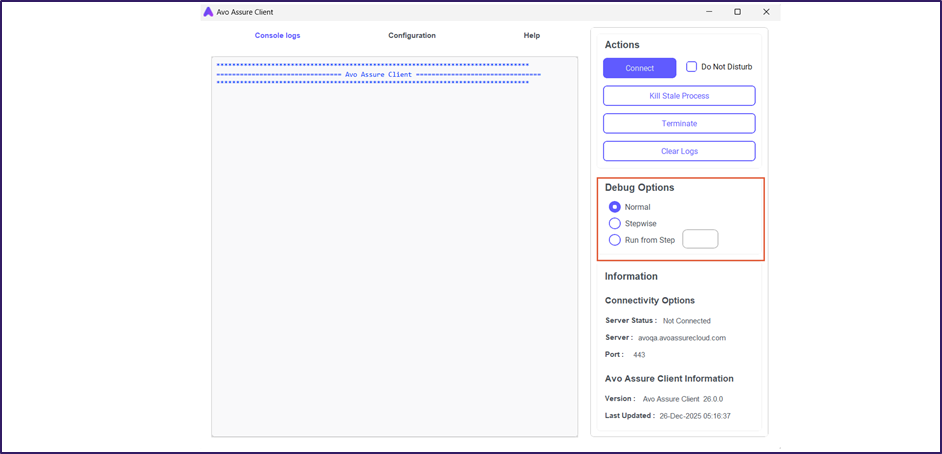Select the Run from Step radio option
The width and height of the screenshot is (942, 454).
(615, 240)
